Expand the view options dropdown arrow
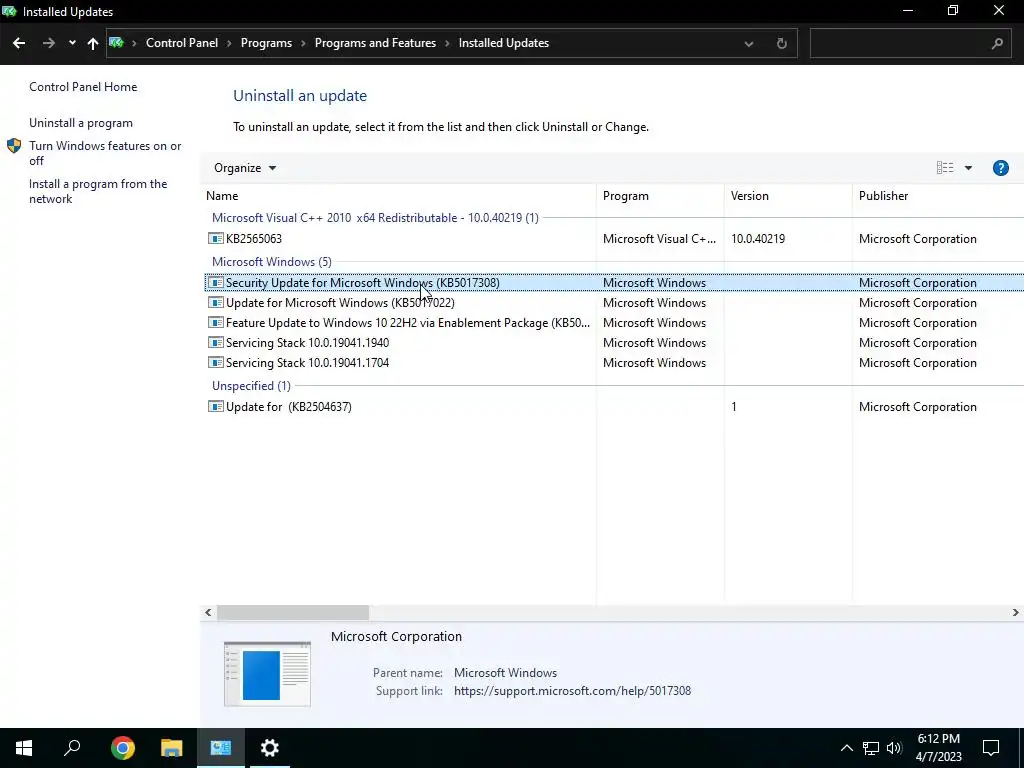 point(968,168)
